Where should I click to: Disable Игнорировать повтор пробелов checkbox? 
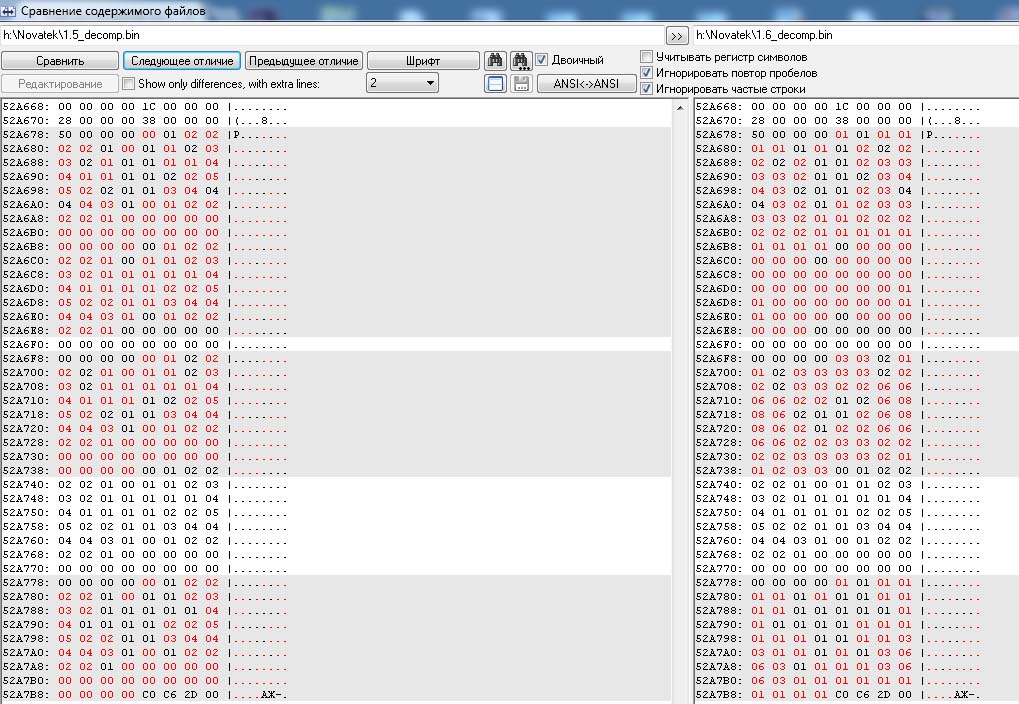647,73
